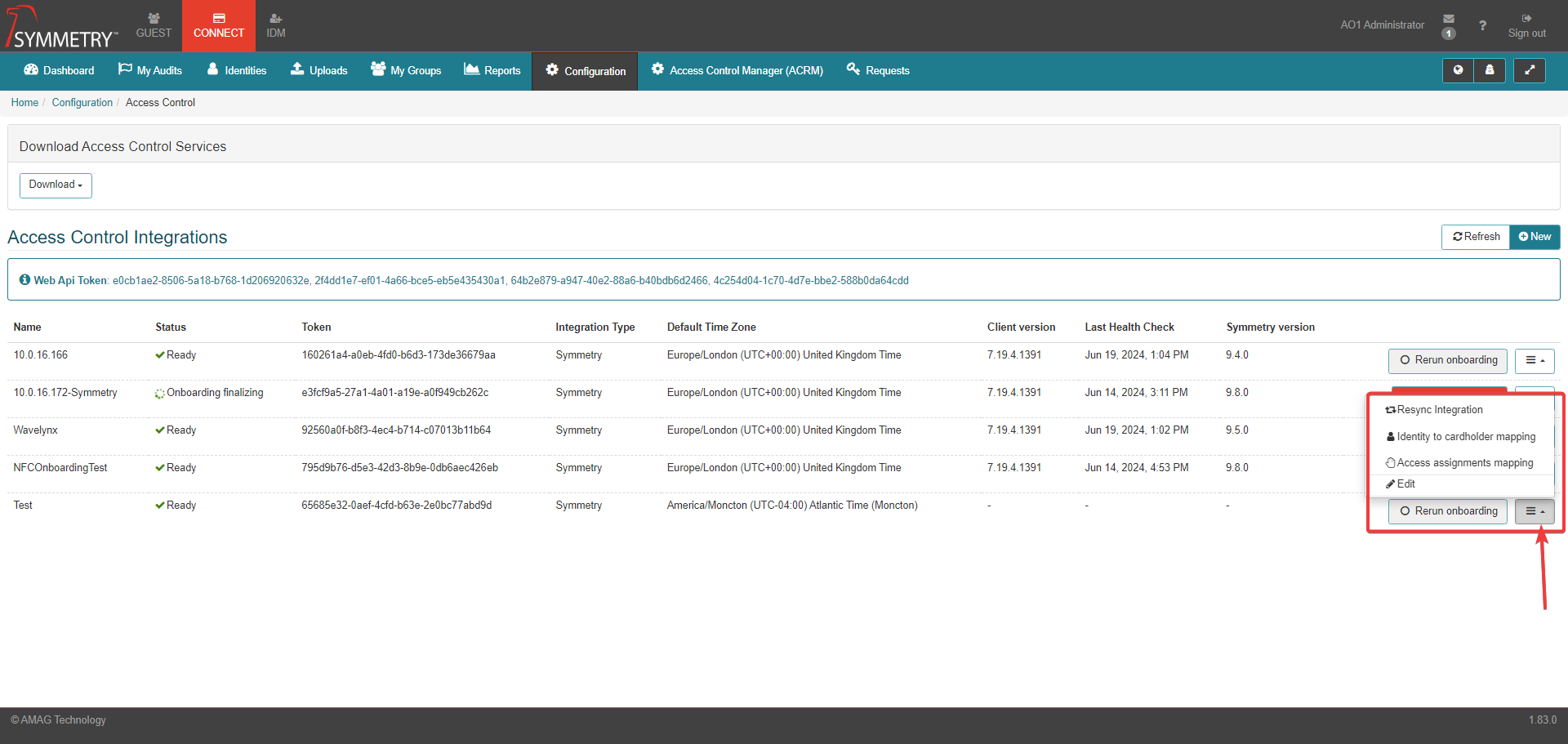This screenshot has width=1568, height=744.
Task: Click Web API token e0cb1ae2-8506-5a18-b768-1d206920632e
Action: pyautogui.click(x=211, y=281)
